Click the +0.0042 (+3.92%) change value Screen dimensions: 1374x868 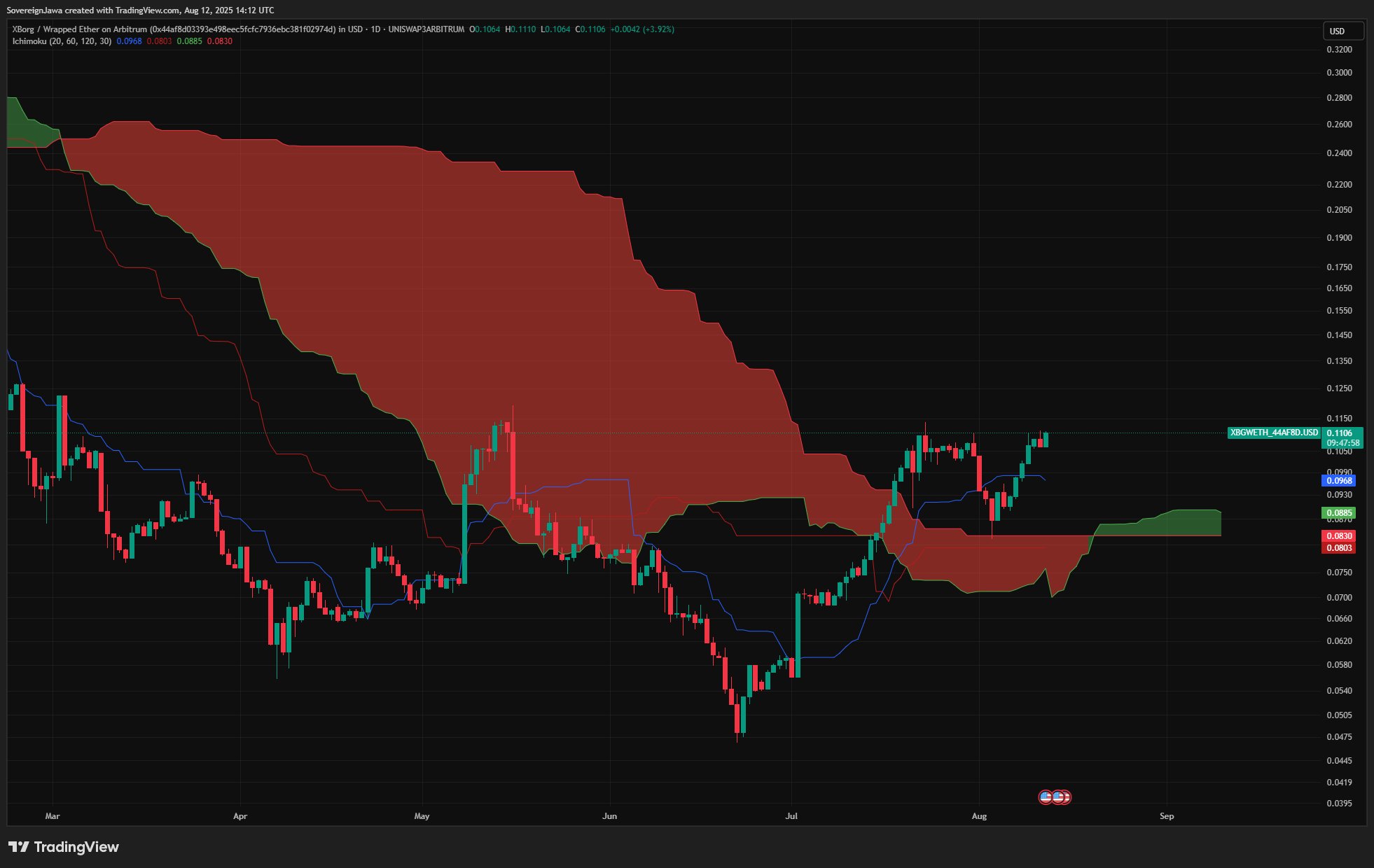click(x=641, y=29)
